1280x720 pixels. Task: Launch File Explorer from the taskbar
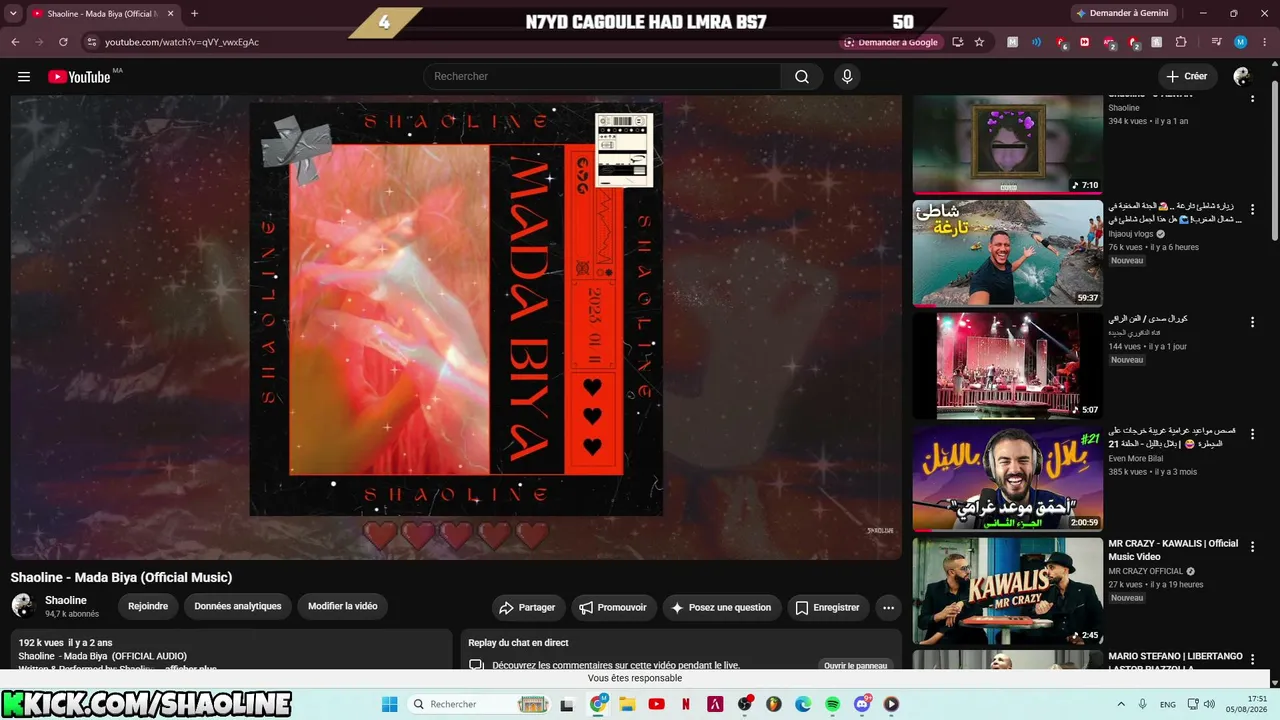[627, 704]
